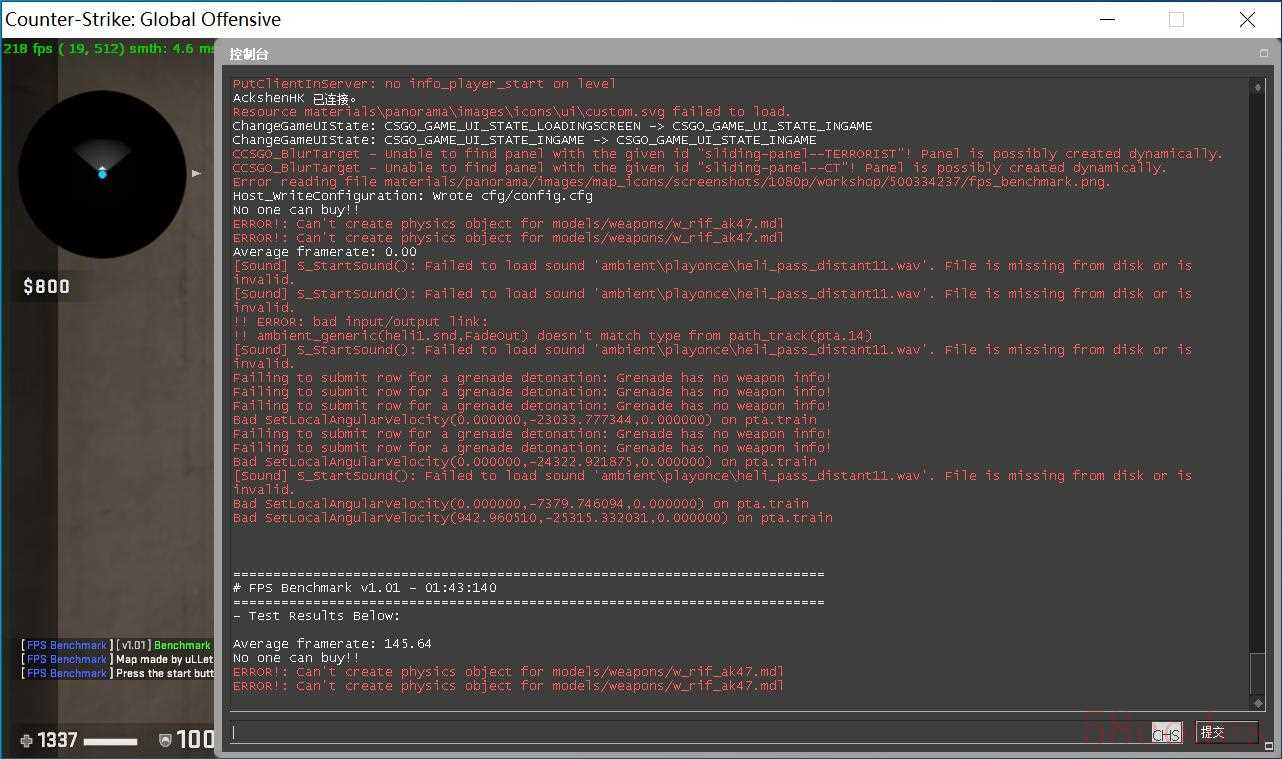Click the chat line 'Map made by uLLet'
The height and width of the screenshot is (759, 1282).
point(118,659)
